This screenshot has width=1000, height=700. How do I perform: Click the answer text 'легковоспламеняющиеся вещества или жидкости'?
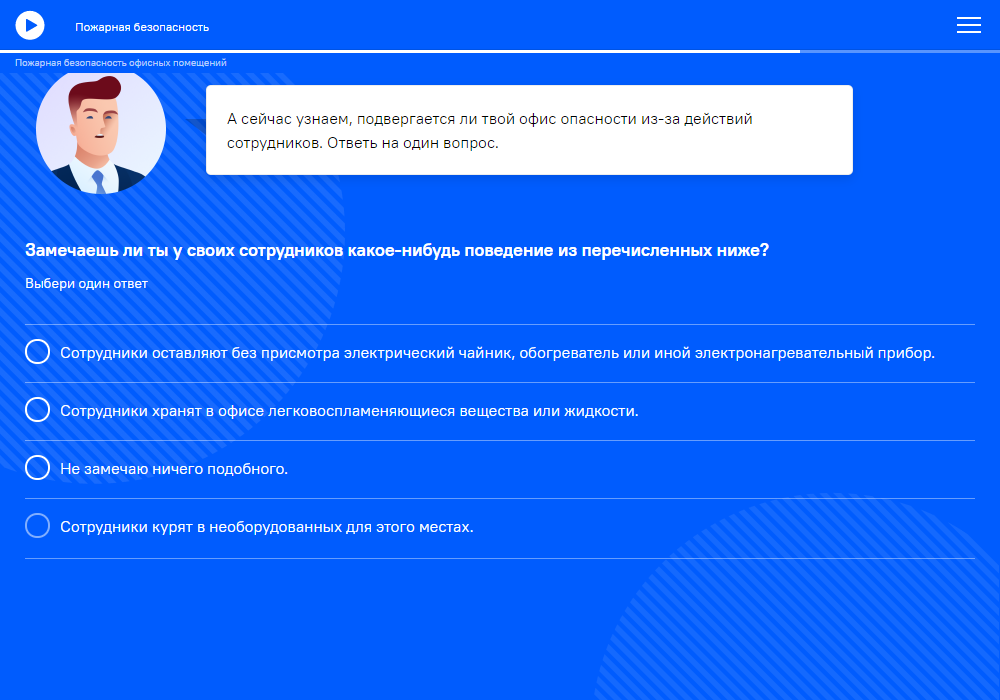(x=349, y=411)
